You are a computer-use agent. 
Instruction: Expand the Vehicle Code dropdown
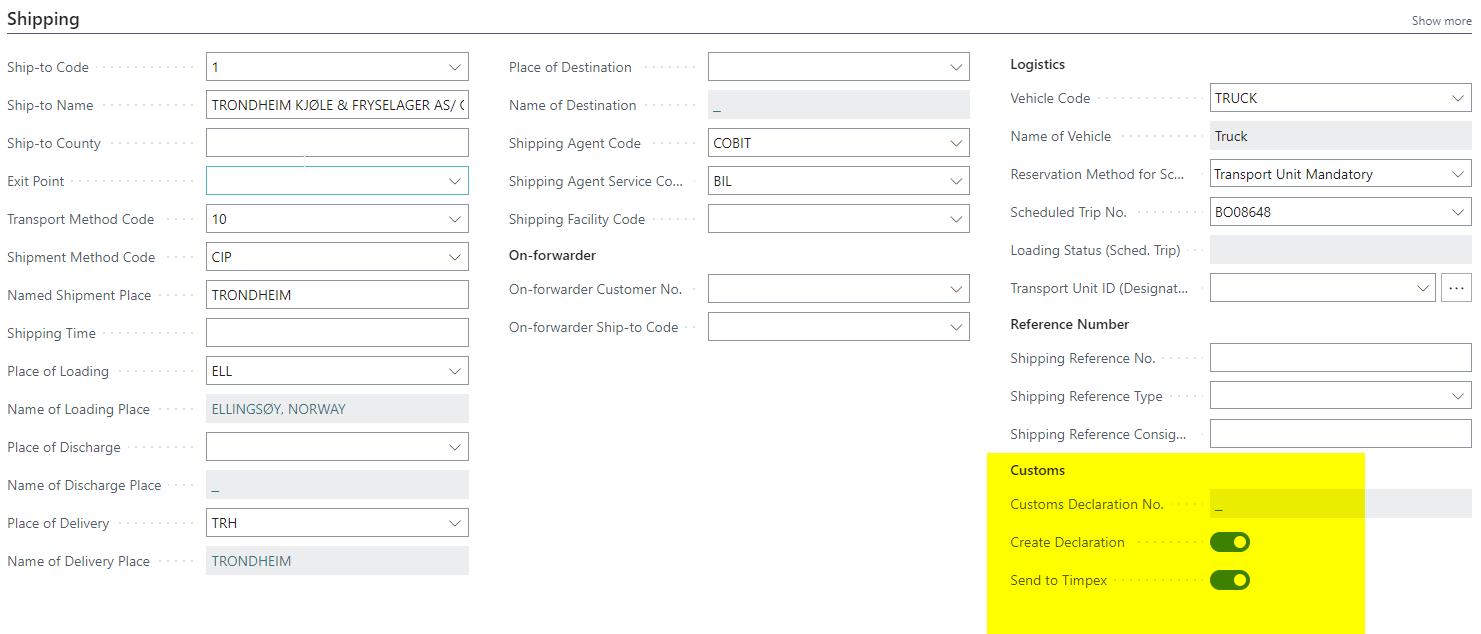point(1458,98)
